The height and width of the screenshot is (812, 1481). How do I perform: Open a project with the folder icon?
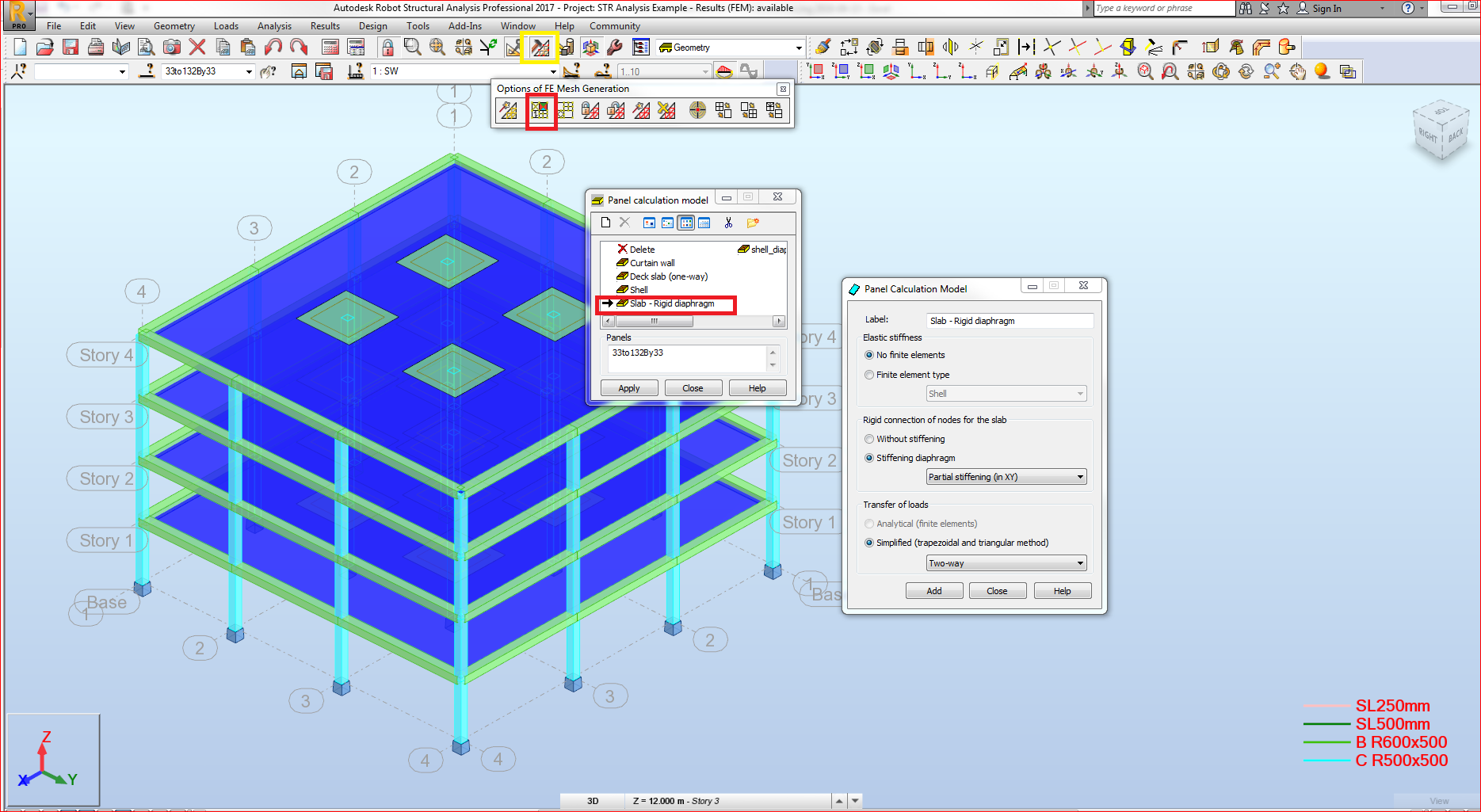point(45,48)
